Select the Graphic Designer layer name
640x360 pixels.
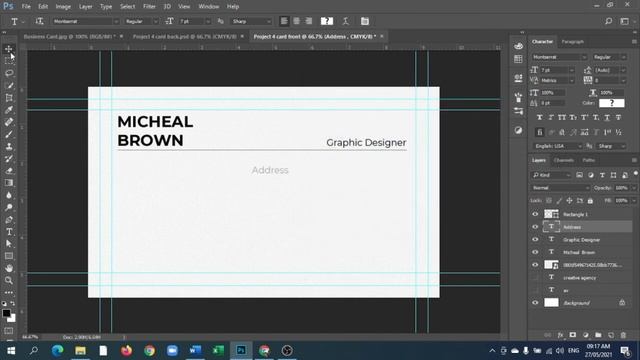coord(581,240)
